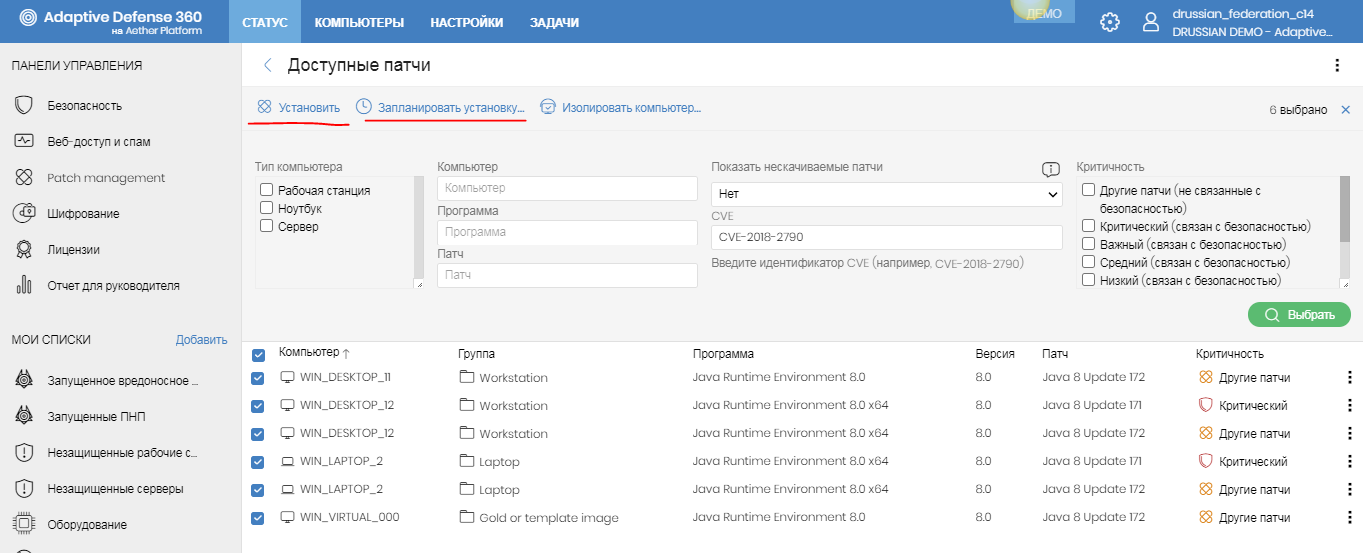The image size is (1363, 553).
Task: Check Другие патчи criticality checkbox
Action: 1088,190
